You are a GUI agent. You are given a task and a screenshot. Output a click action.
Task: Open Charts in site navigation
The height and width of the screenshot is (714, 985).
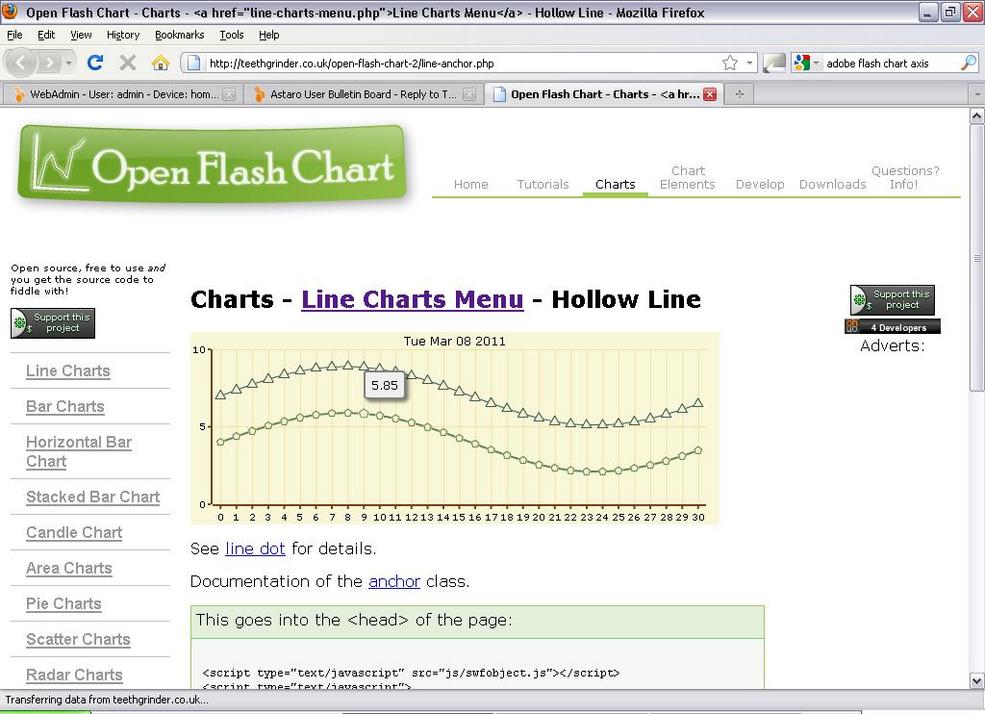(x=615, y=184)
